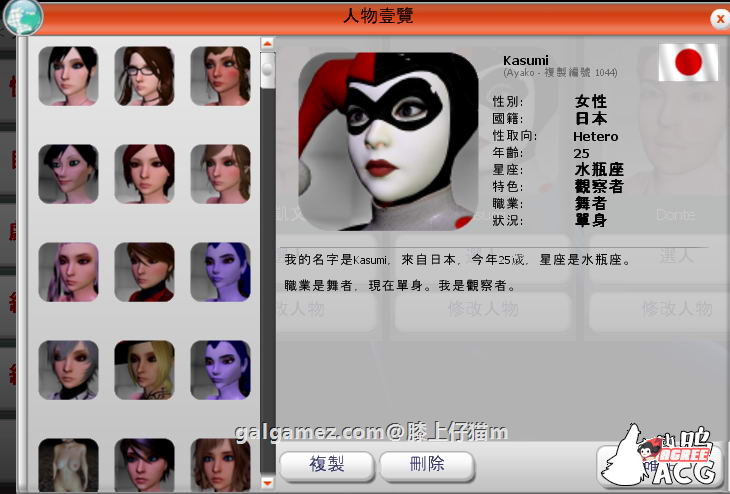Close the 人物壹覽 window
The width and height of the screenshot is (730, 494).
point(719,19)
